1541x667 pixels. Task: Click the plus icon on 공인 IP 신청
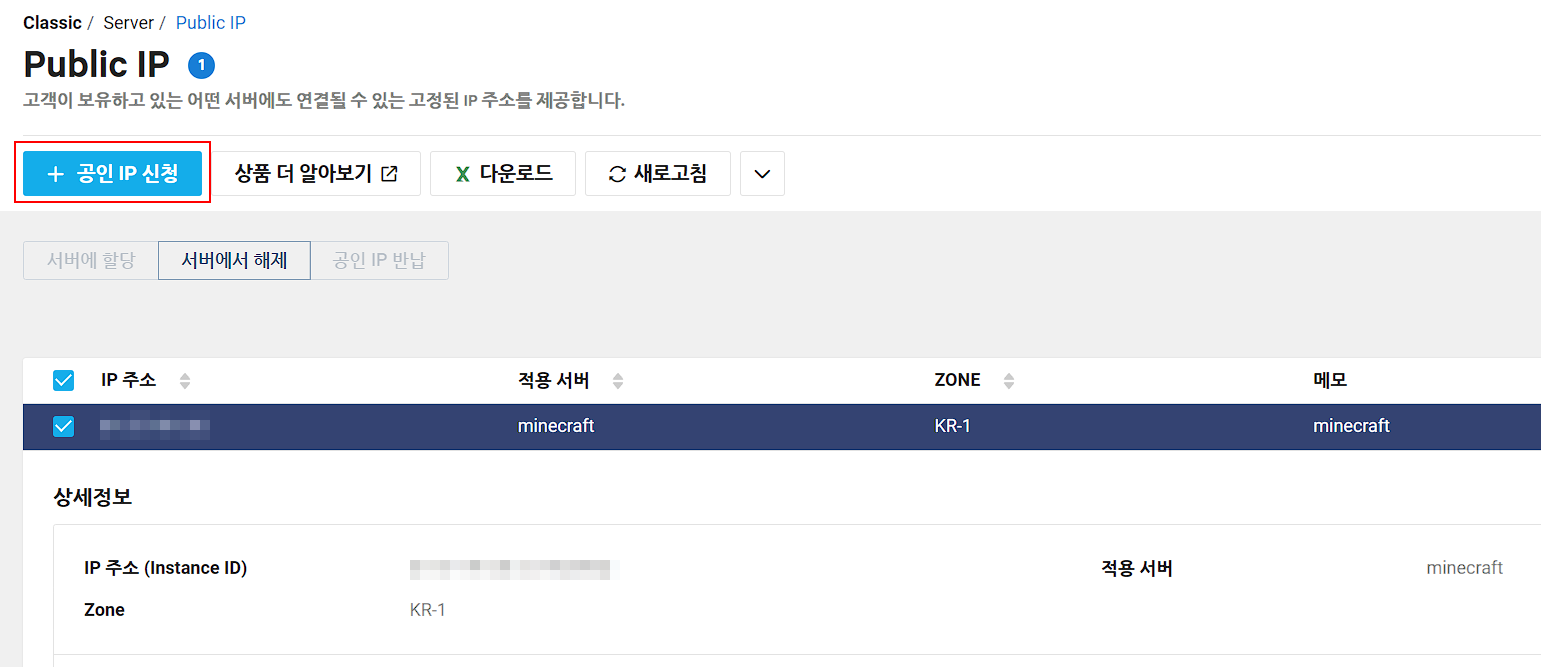click(55, 174)
